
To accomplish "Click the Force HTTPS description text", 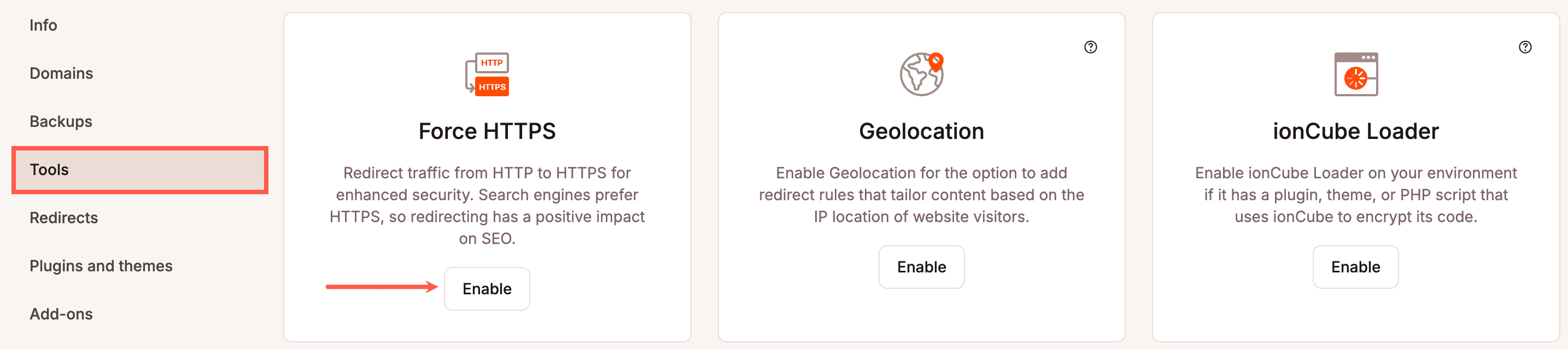I will tap(487, 205).
